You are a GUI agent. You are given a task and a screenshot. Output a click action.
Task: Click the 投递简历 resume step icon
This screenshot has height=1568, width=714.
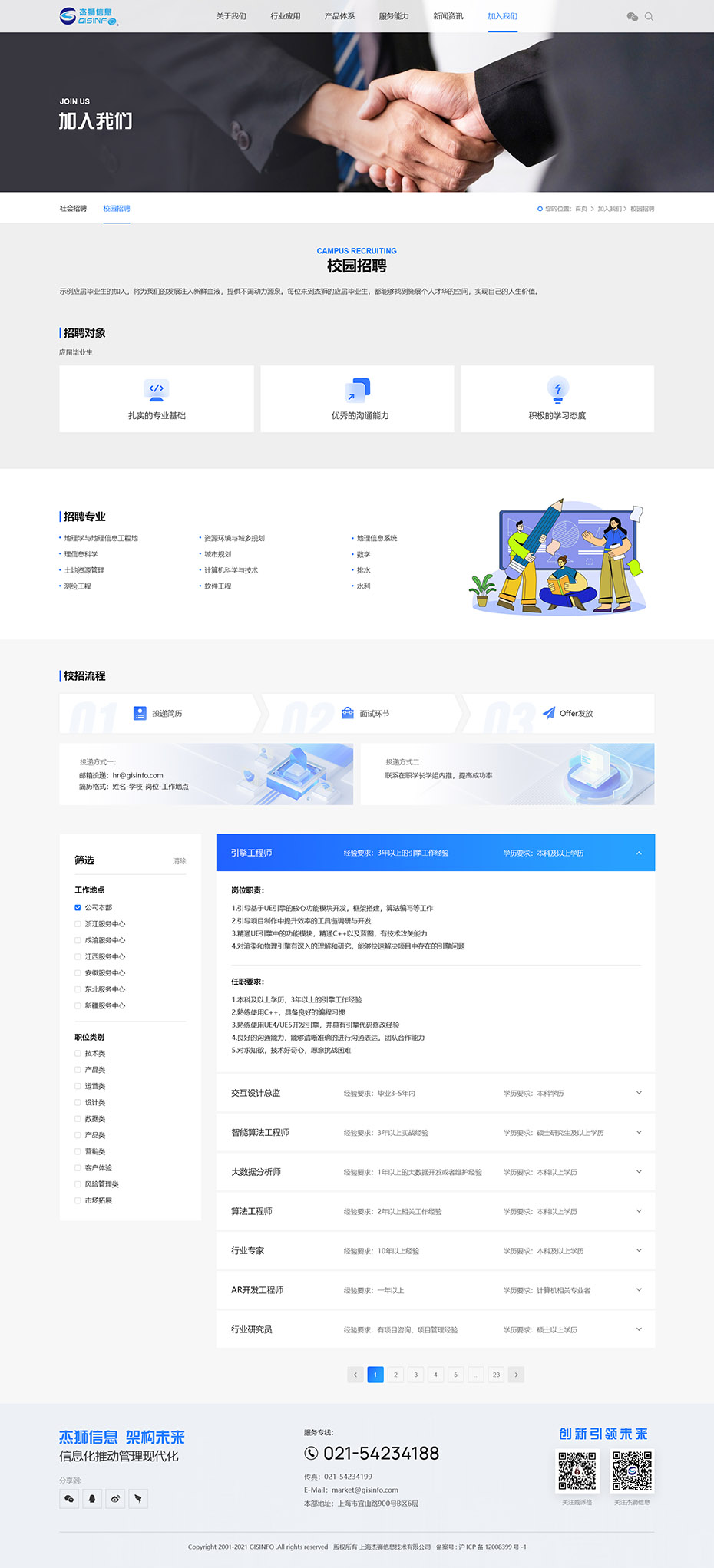point(140,713)
